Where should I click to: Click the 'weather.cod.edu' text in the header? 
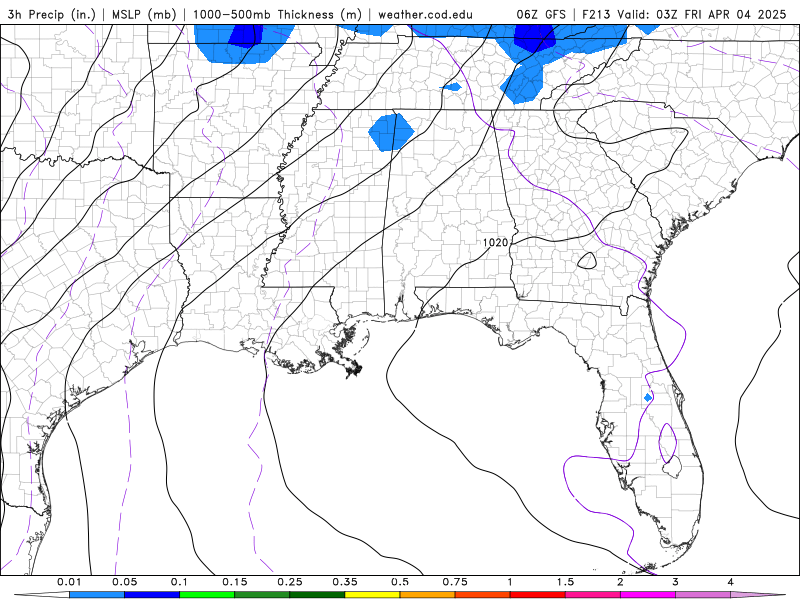coord(425,14)
